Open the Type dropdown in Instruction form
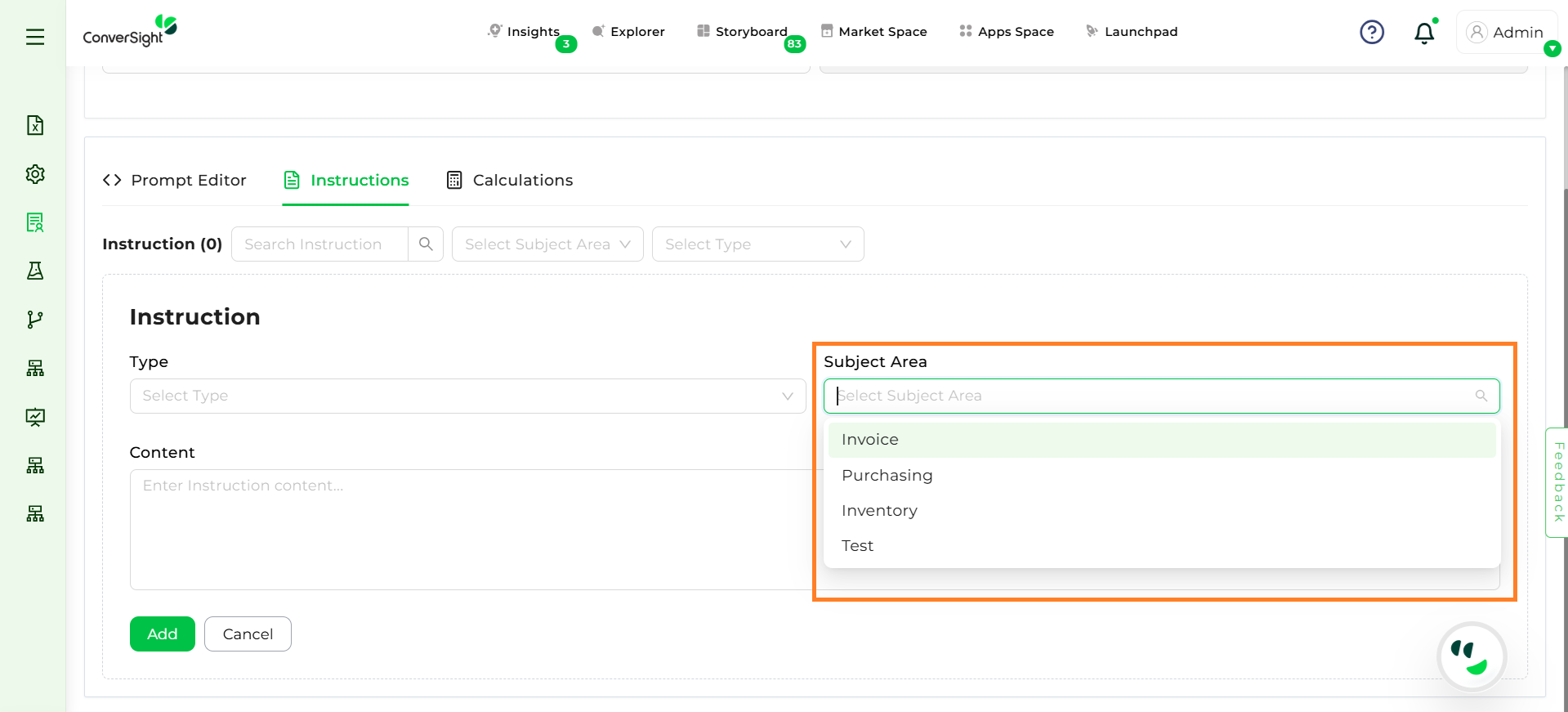Screen dimensions: 1568x712 pos(467,396)
